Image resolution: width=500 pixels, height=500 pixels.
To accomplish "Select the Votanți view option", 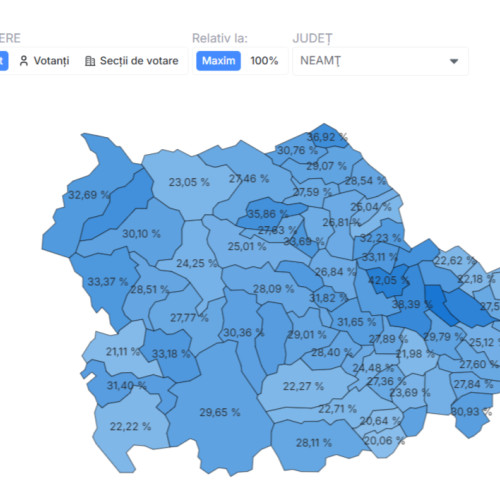I will (45, 61).
